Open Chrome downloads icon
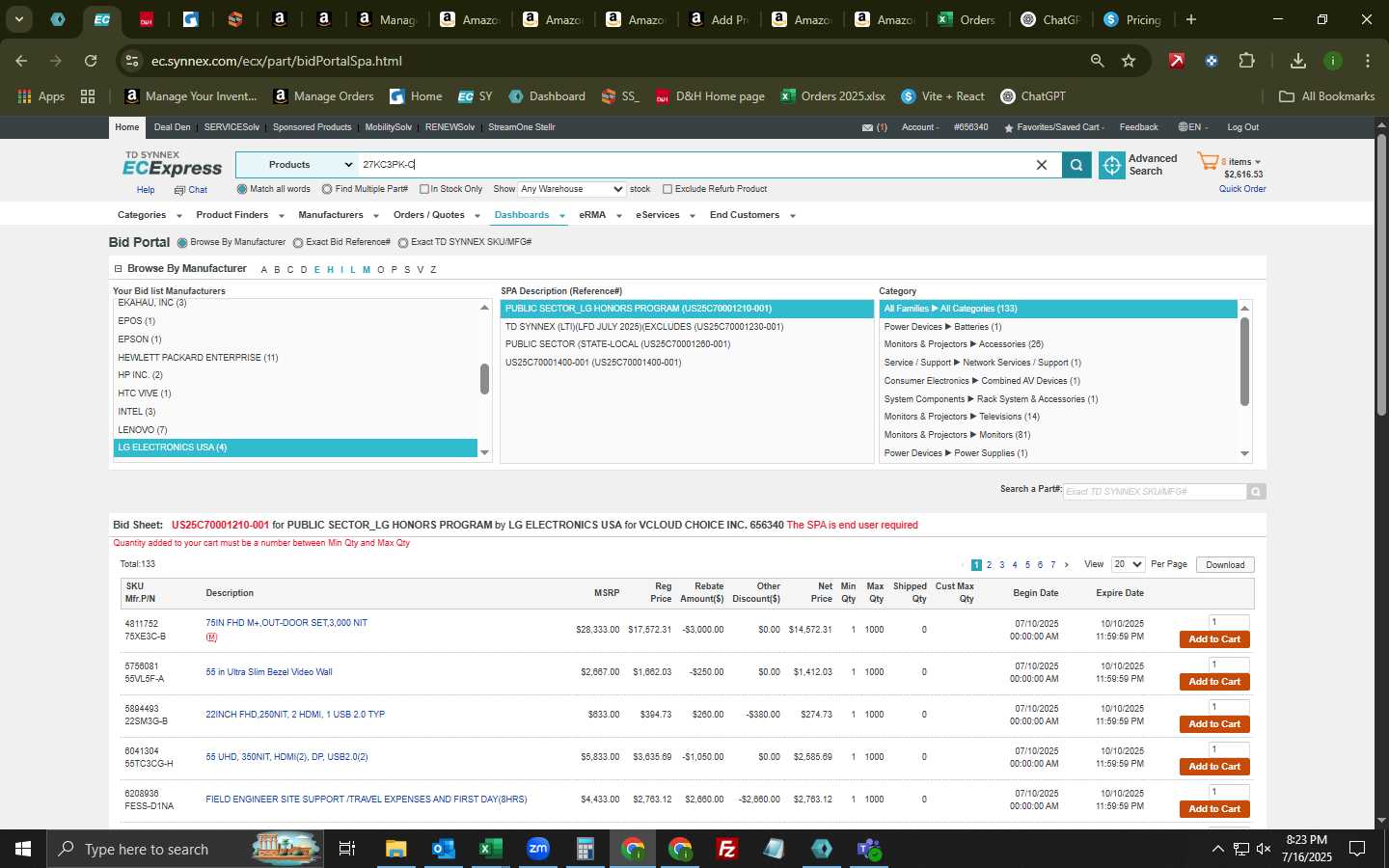Viewport: 1389px width, 868px height. [1298, 61]
